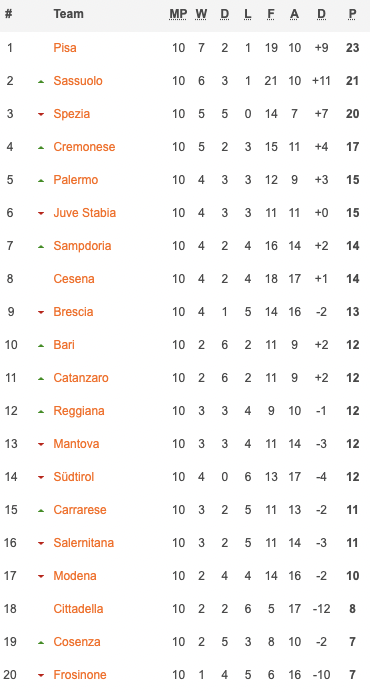Click the red down arrow beside Juve Stabia
The width and height of the screenshot is (370, 692).
point(41,213)
